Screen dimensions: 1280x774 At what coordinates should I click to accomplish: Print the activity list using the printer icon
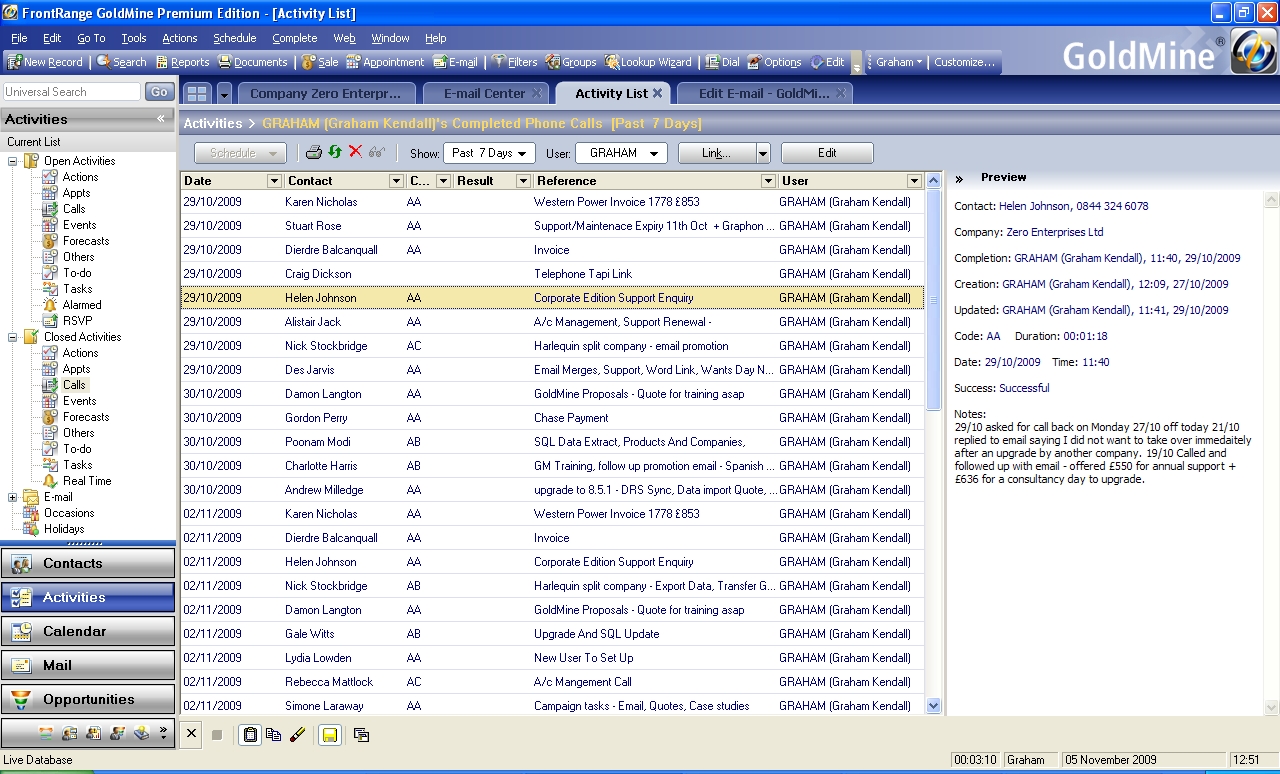tap(314, 153)
